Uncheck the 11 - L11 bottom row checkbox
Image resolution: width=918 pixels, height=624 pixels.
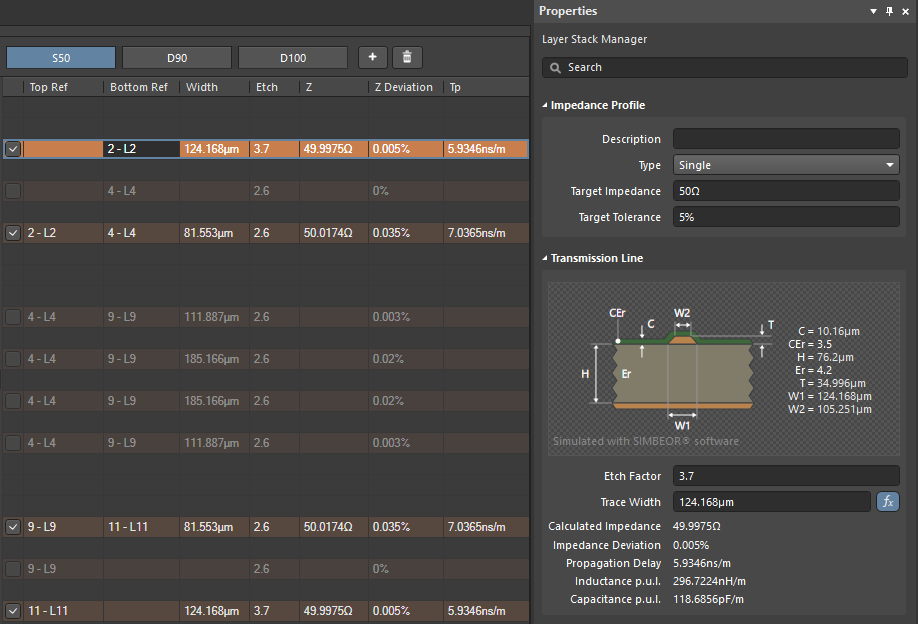(x=13, y=610)
